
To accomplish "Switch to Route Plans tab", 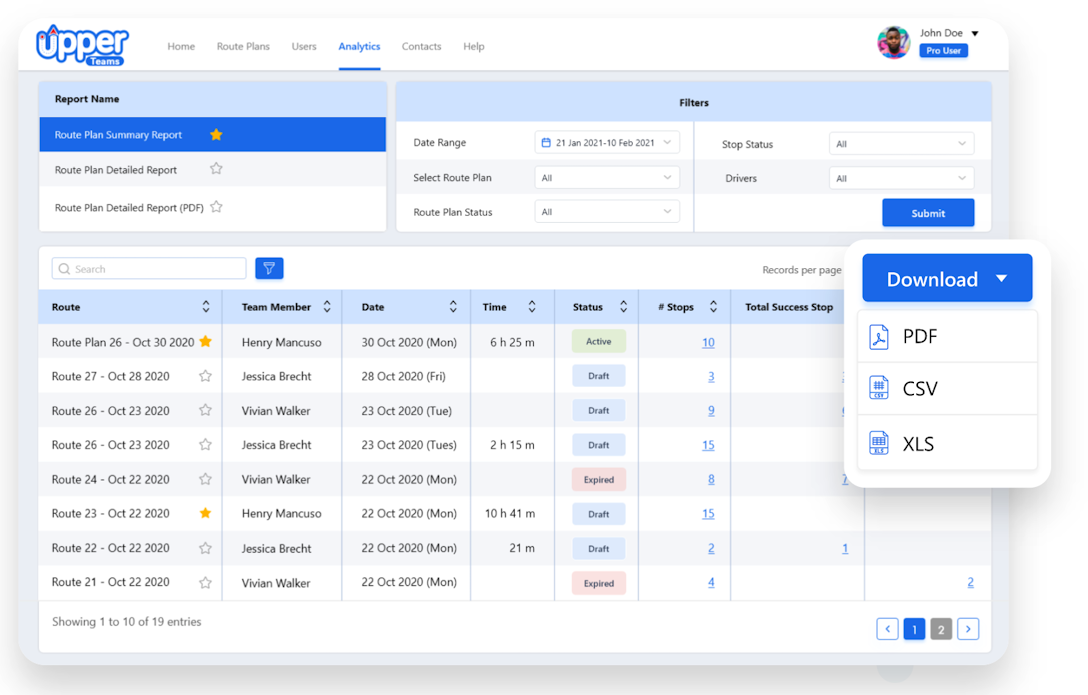I will click(243, 46).
